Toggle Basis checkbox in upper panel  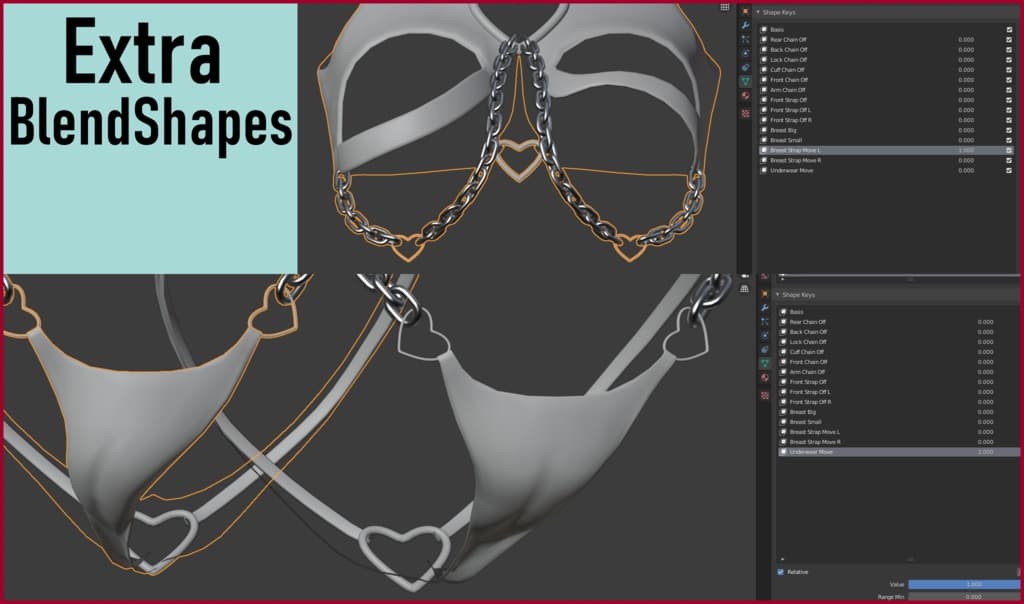coord(1009,29)
